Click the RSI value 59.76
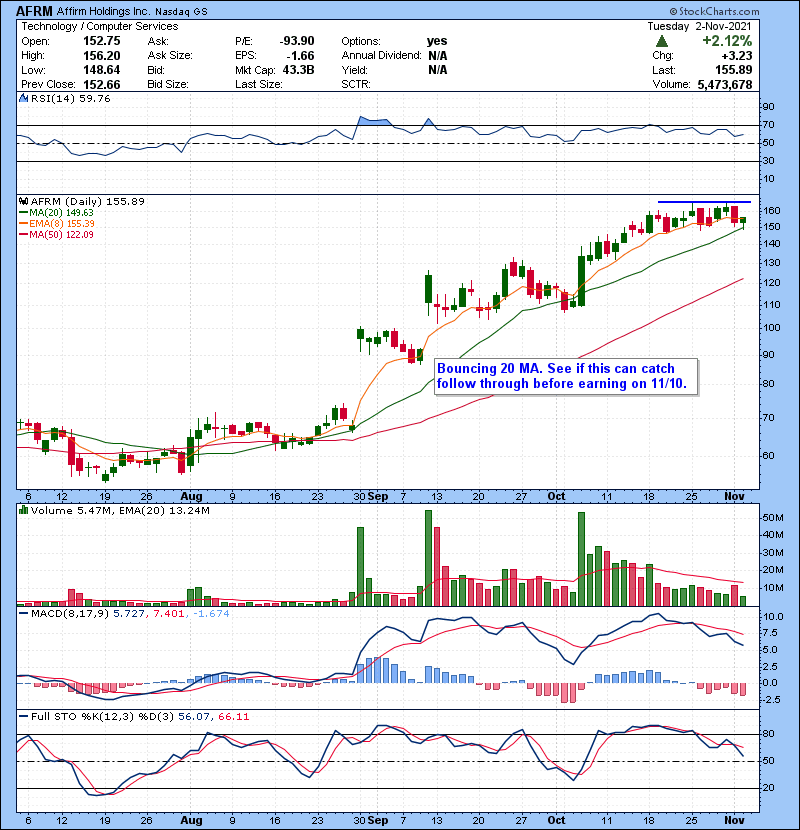The width and height of the screenshot is (800, 830). pyautogui.click(x=93, y=98)
